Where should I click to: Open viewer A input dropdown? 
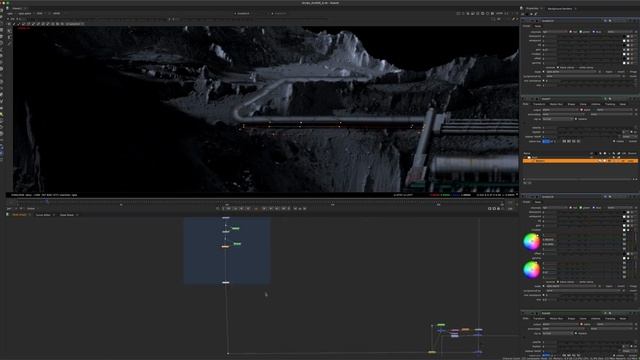pos(245,13)
